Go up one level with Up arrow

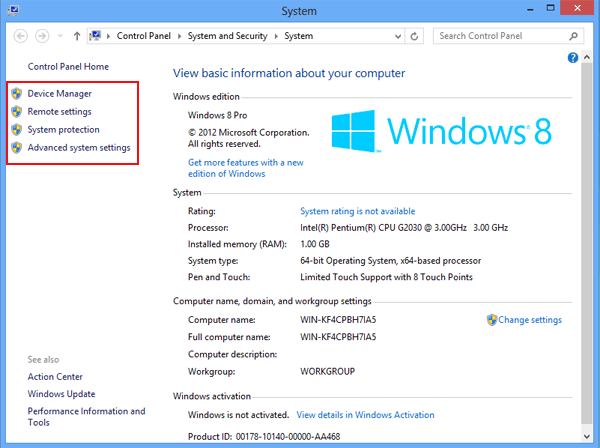coord(77,36)
